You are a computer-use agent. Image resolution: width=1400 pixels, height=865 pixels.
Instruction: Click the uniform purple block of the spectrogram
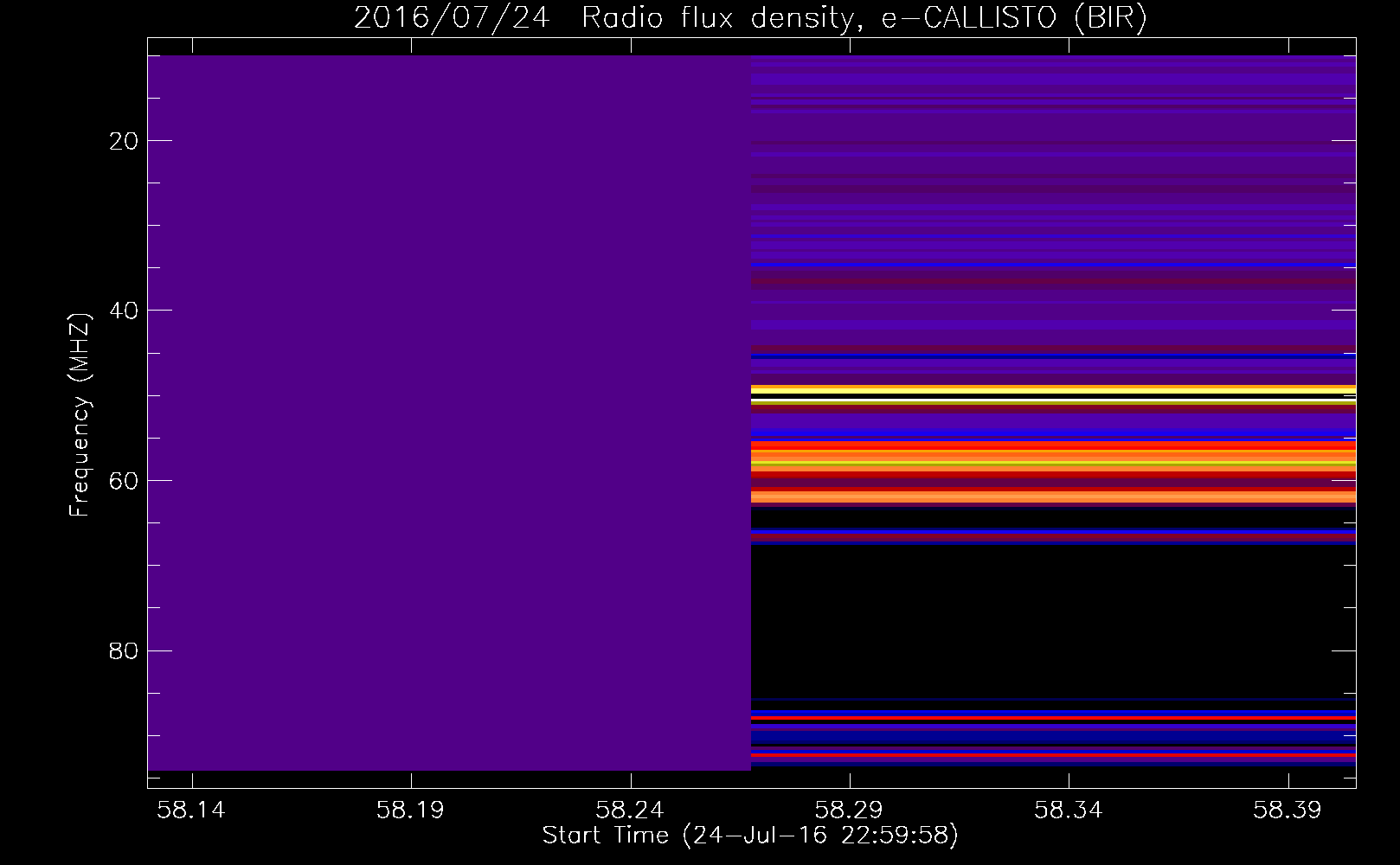449,413
